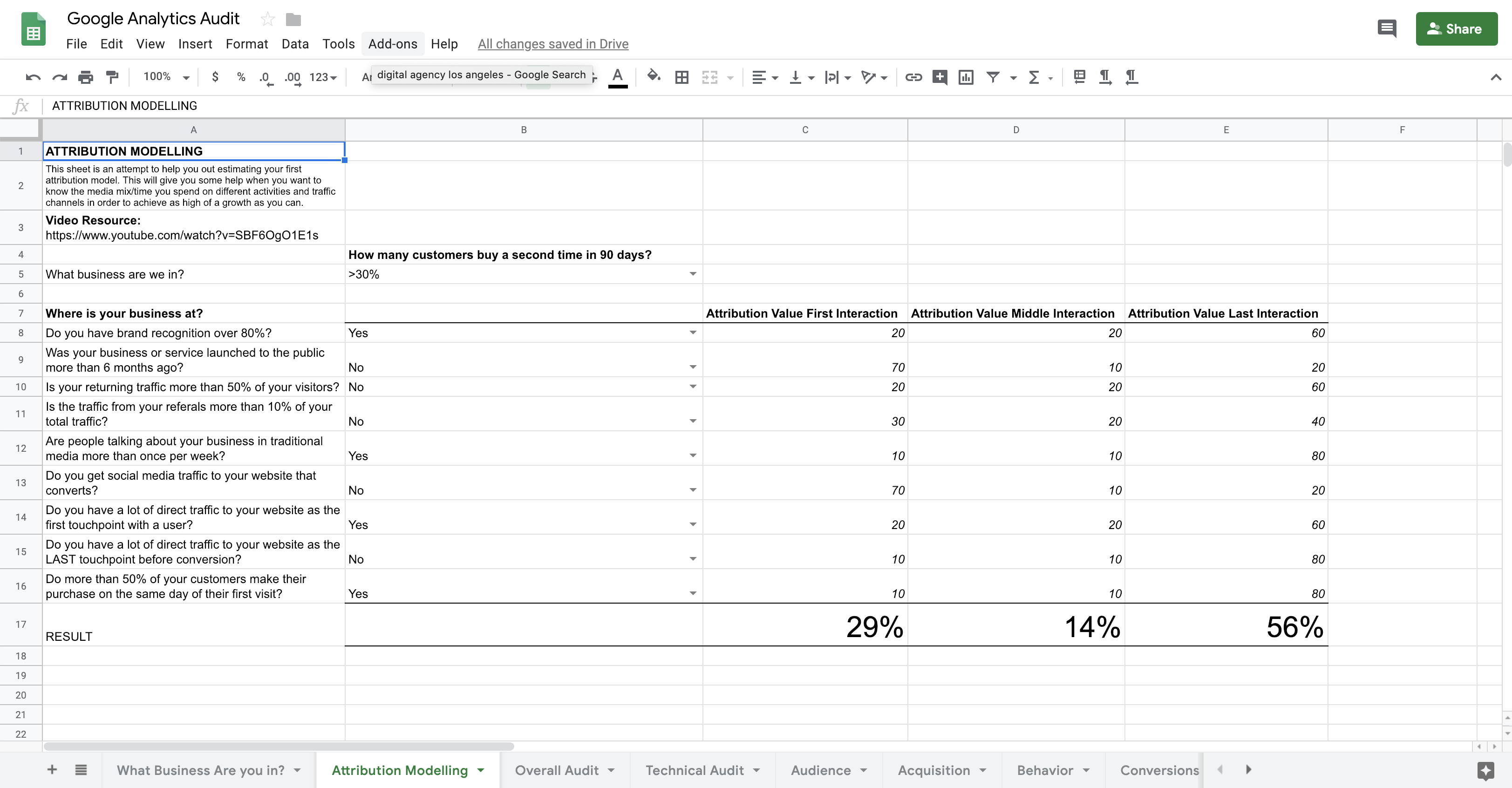Screen dimensions: 1512x788
Task: Open the fill color paint bucket
Action: click(x=654, y=76)
